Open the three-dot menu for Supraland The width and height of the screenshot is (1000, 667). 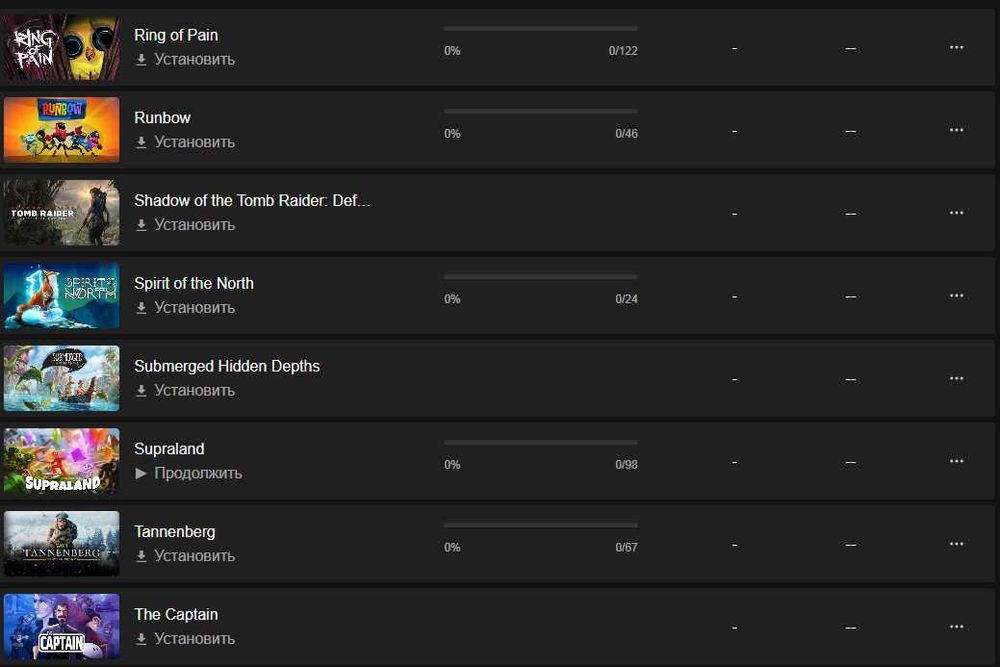pos(956,461)
